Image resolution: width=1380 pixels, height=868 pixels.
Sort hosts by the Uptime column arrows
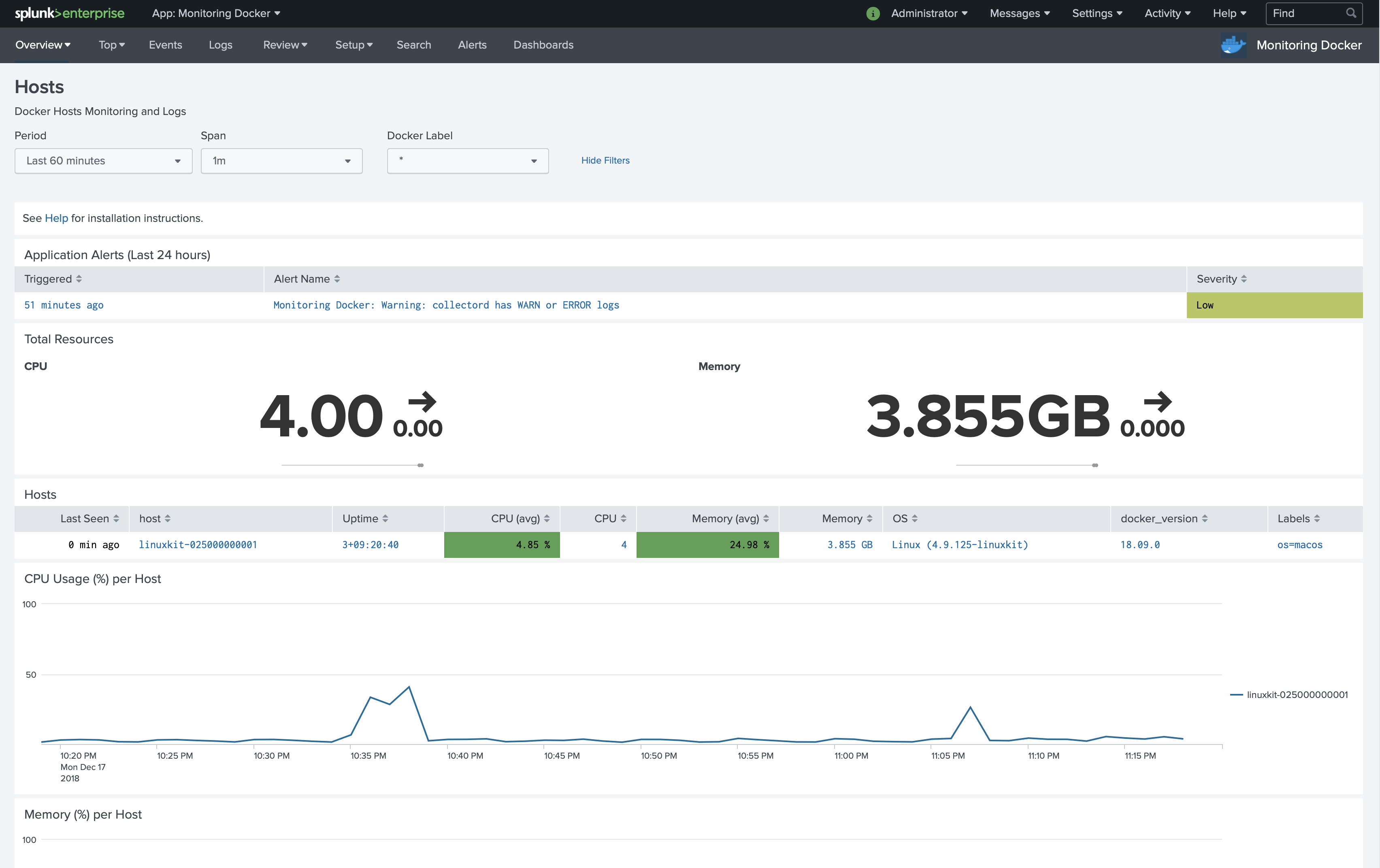385,519
